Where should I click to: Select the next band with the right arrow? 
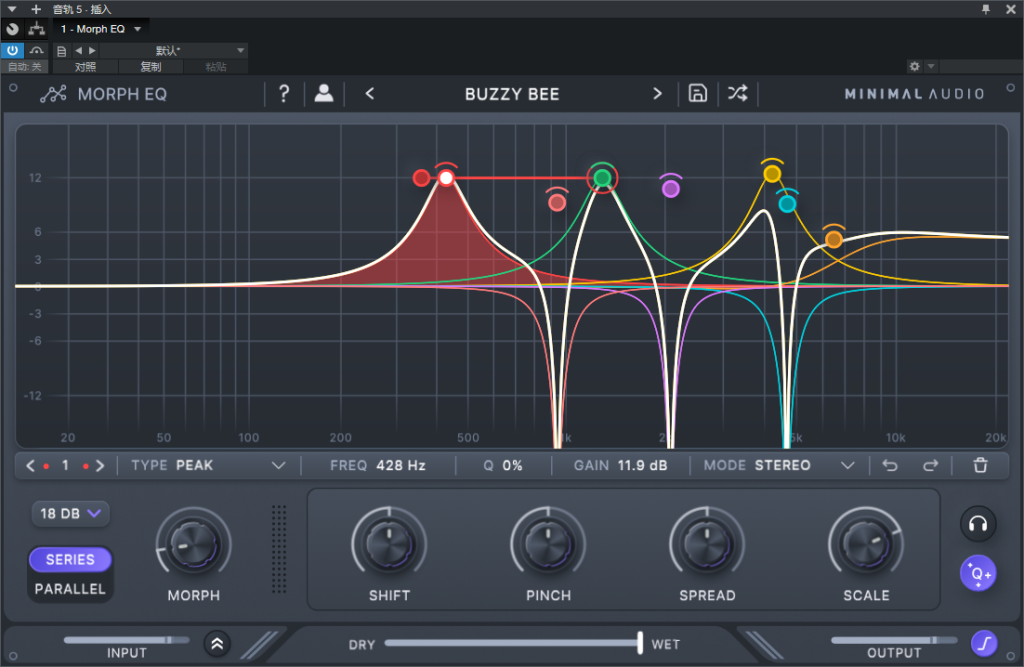pos(100,465)
